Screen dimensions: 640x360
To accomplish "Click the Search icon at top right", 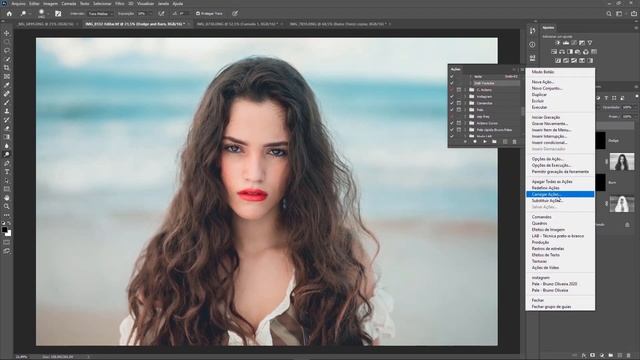I will point(609,13).
